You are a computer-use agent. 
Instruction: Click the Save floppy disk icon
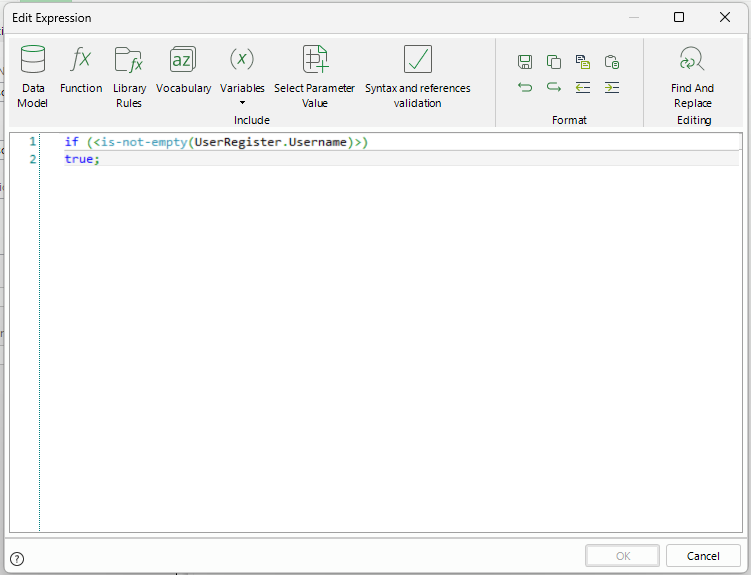[525, 62]
